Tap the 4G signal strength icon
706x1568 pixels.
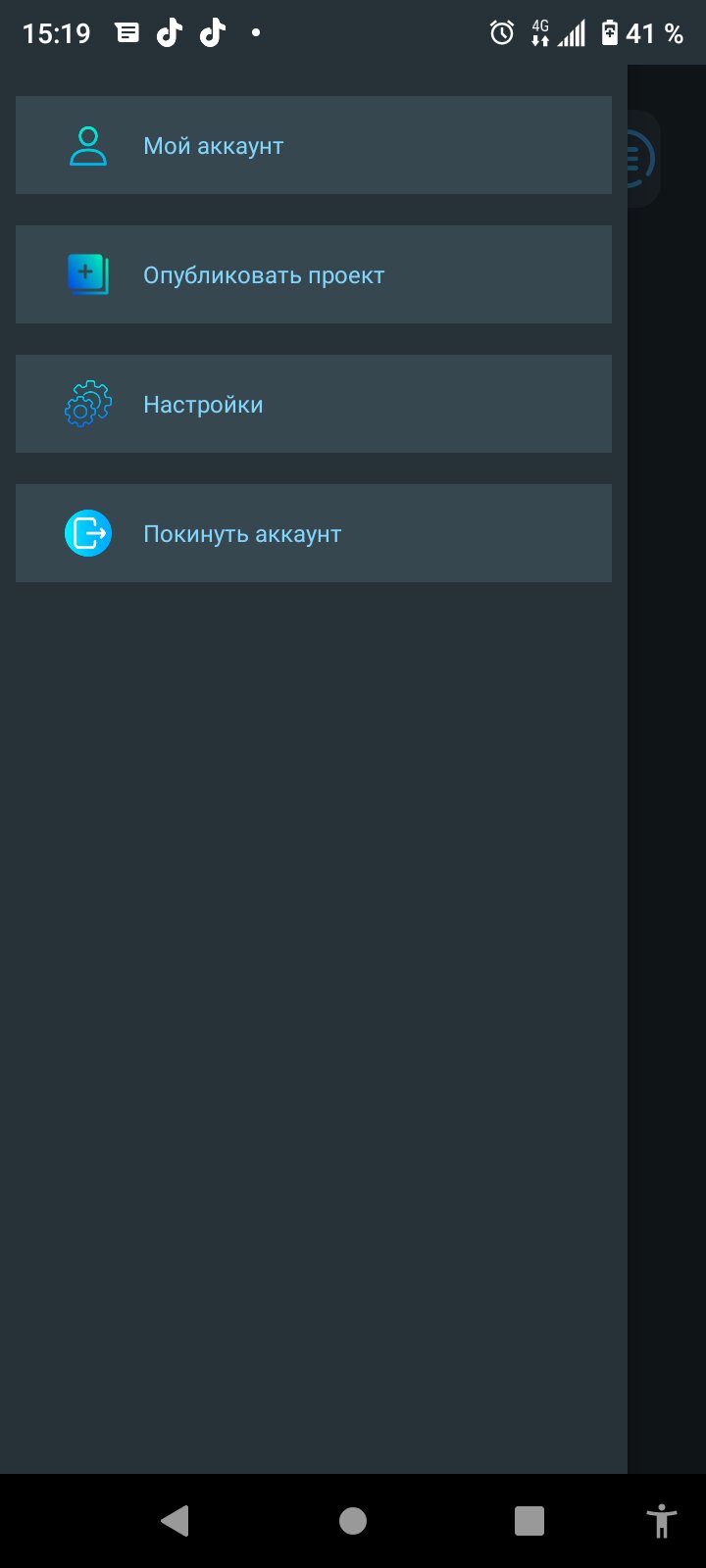558,33
